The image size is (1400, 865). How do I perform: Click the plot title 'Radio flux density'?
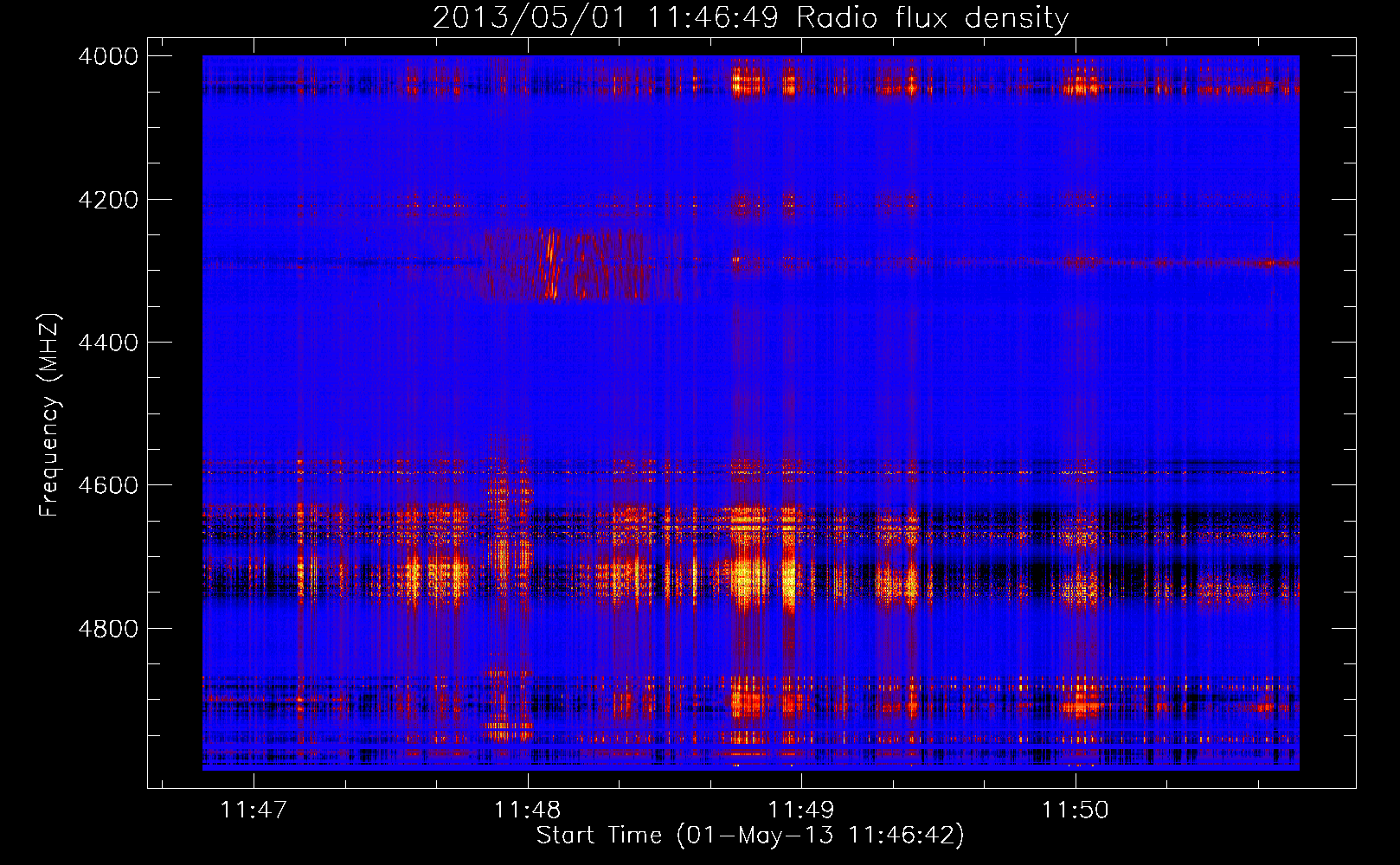coord(932,17)
